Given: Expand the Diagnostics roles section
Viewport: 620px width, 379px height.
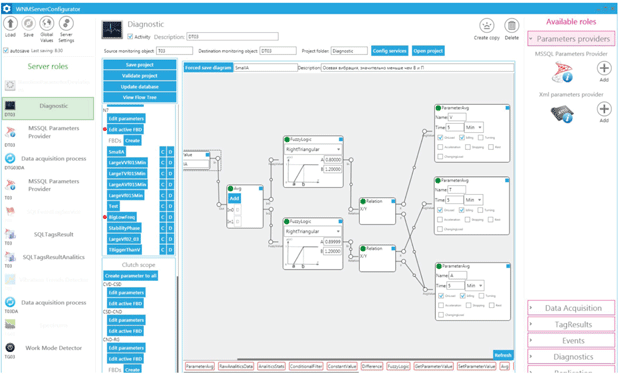Looking at the screenshot, I should (571, 357).
